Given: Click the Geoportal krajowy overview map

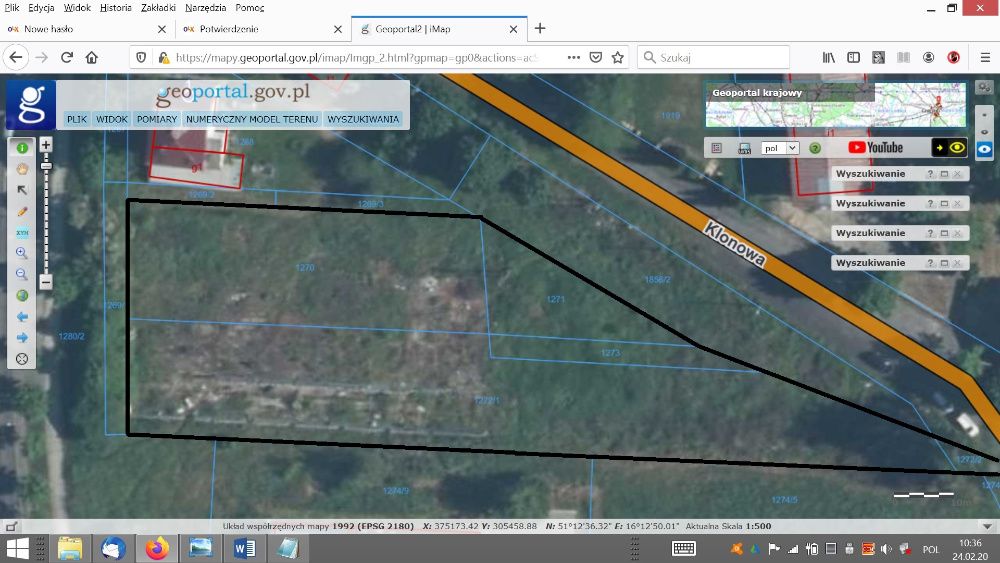Looking at the screenshot, I should click(835, 105).
